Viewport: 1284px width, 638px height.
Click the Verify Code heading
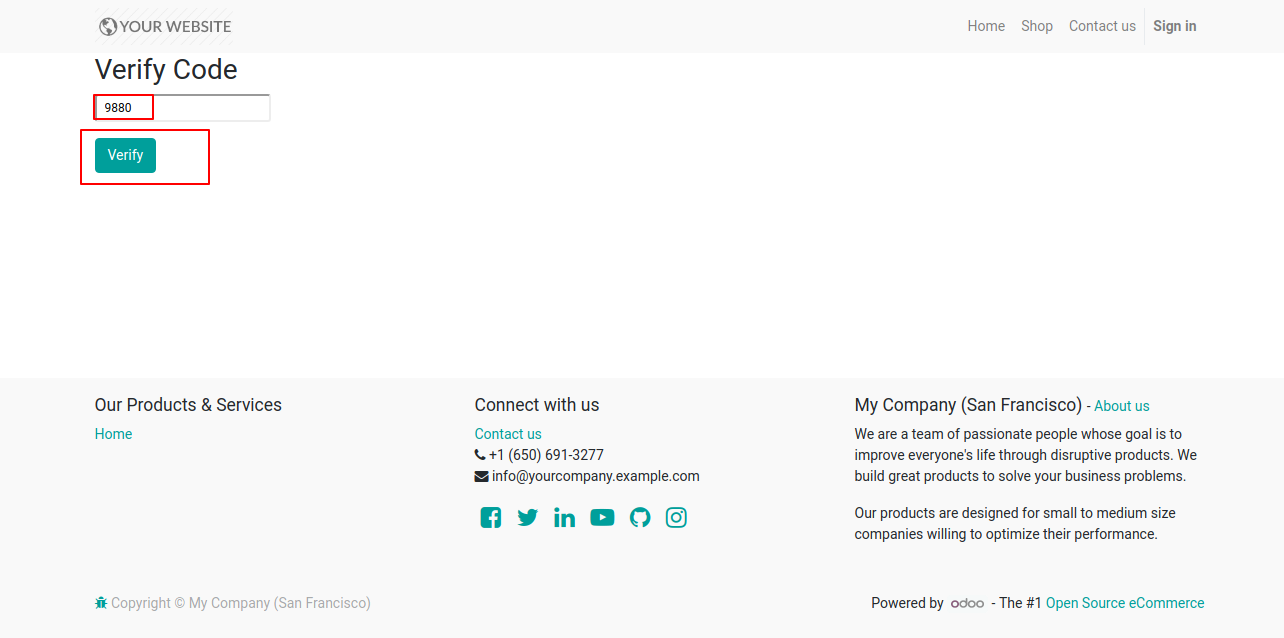point(166,70)
